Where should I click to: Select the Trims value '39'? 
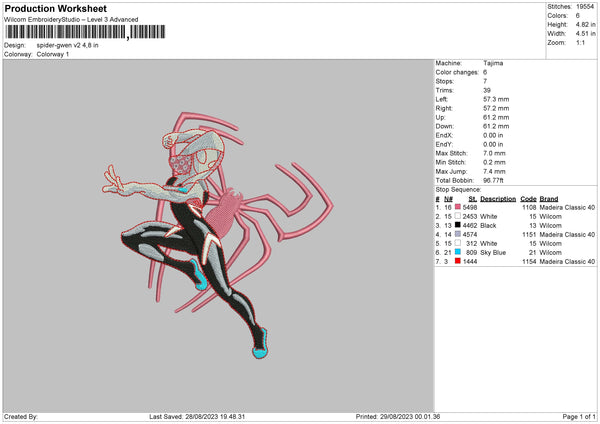click(x=487, y=90)
